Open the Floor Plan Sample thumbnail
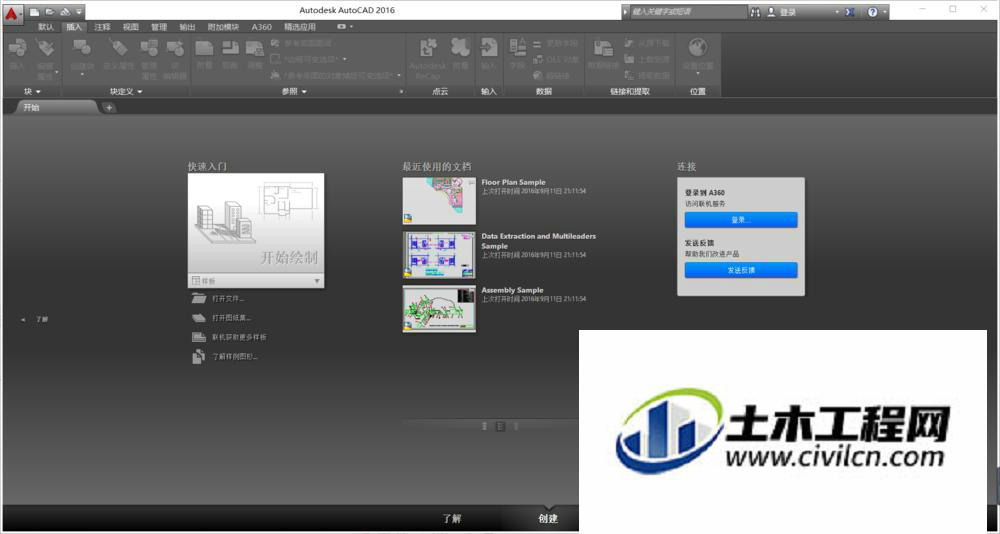Viewport: 1000px width, 534px height. (439, 201)
